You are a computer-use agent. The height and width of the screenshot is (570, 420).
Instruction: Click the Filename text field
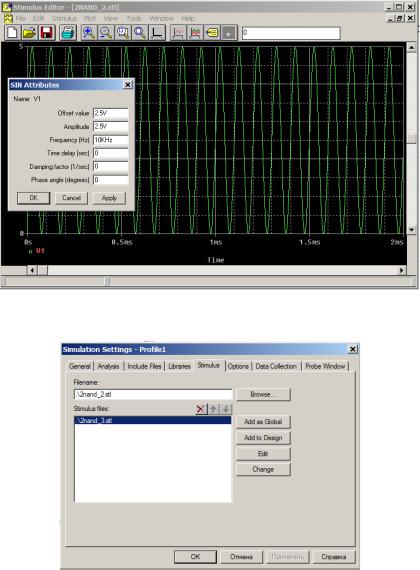tap(153, 394)
